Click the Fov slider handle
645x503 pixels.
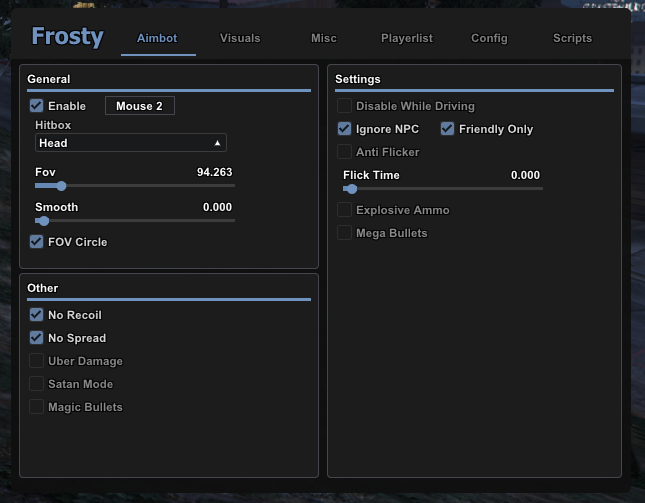coord(61,186)
